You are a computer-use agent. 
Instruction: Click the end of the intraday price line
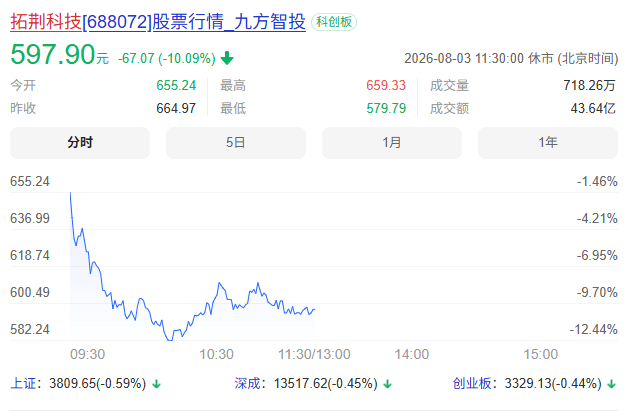coord(315,309)
